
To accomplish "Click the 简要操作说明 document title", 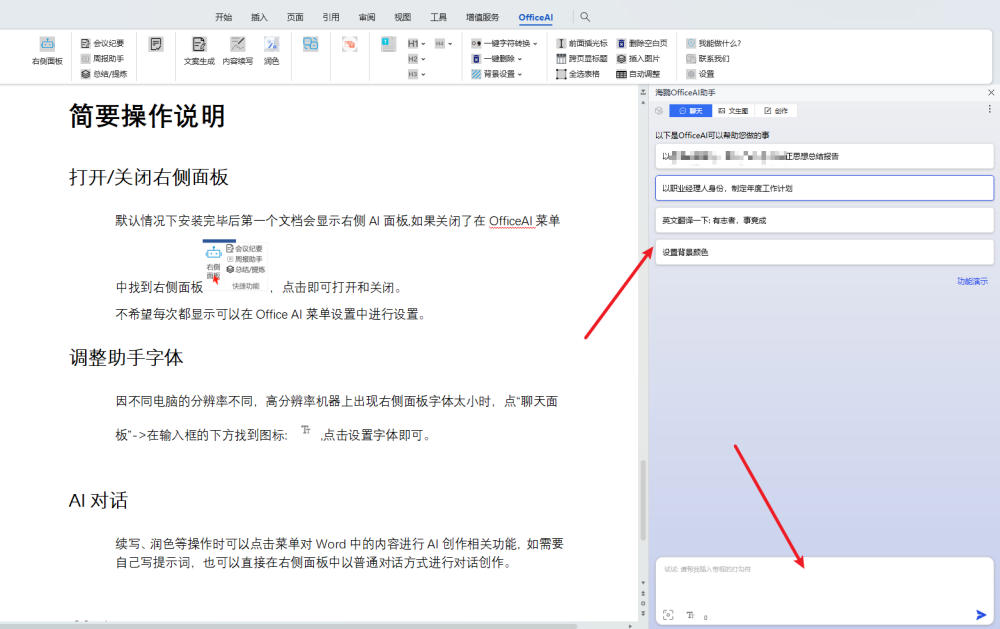I will click(147, 116).
